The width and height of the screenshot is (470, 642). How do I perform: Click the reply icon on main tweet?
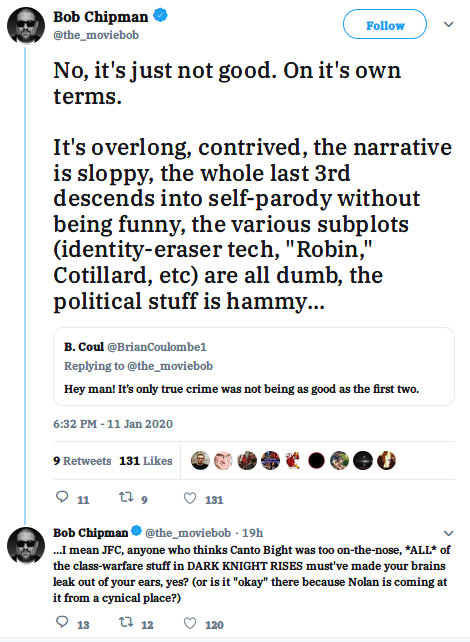tap(62, 497)
